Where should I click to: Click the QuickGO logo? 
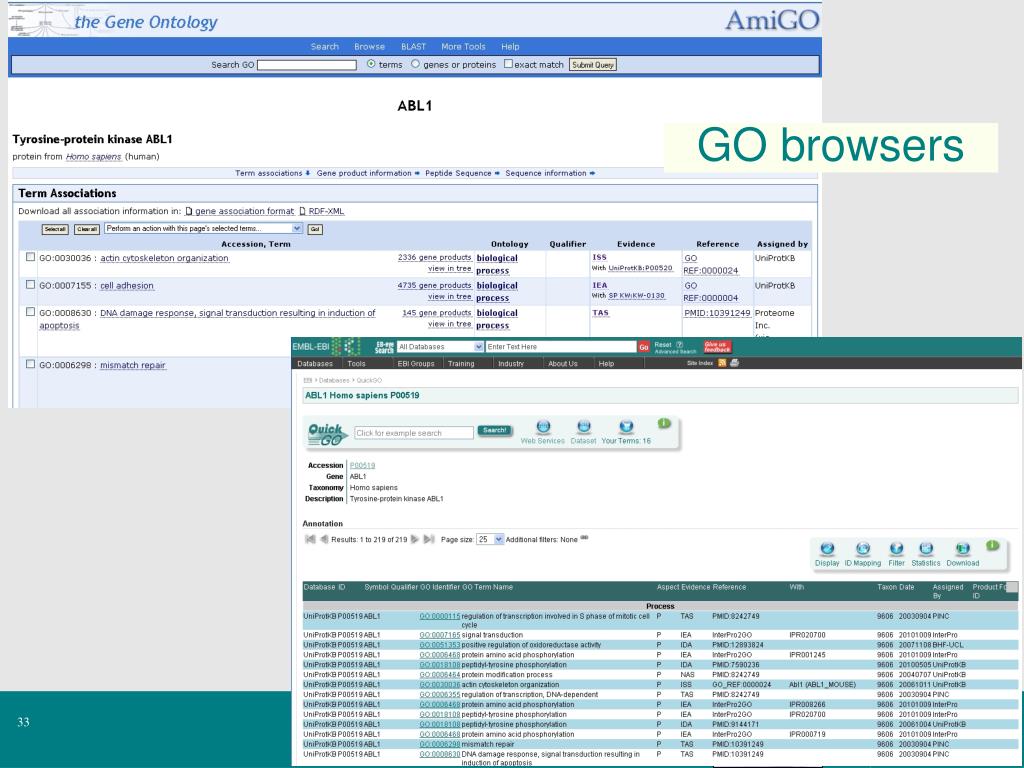click(327, 434)
